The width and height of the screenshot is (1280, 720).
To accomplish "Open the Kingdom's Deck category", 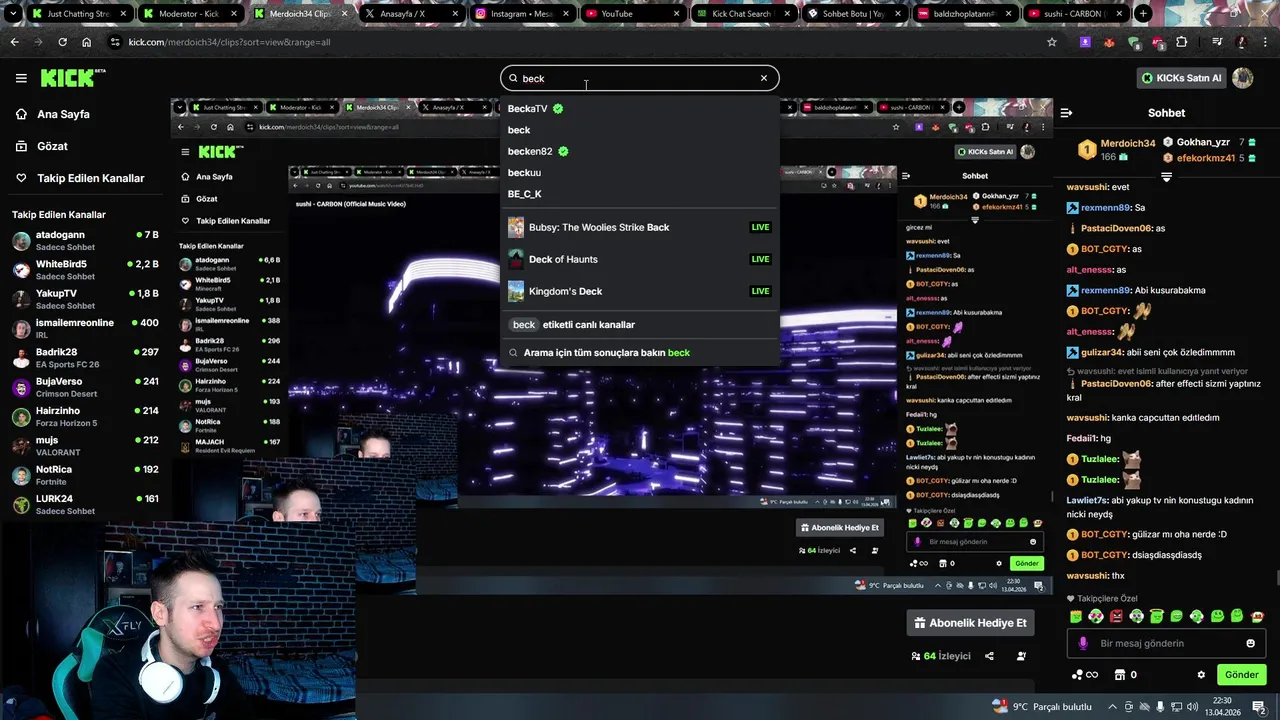I will tap(639, 291).
